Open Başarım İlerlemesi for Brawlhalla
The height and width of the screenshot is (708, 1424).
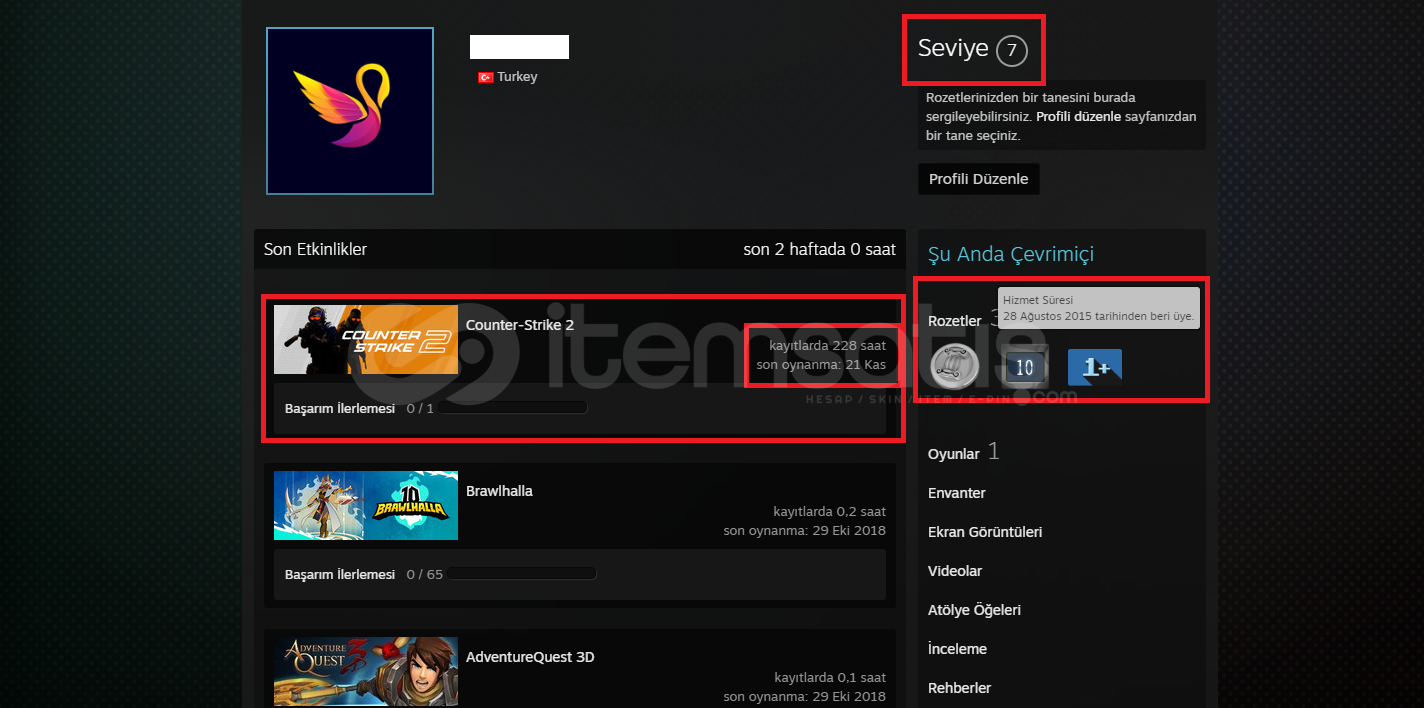click(x=340, y=574)
